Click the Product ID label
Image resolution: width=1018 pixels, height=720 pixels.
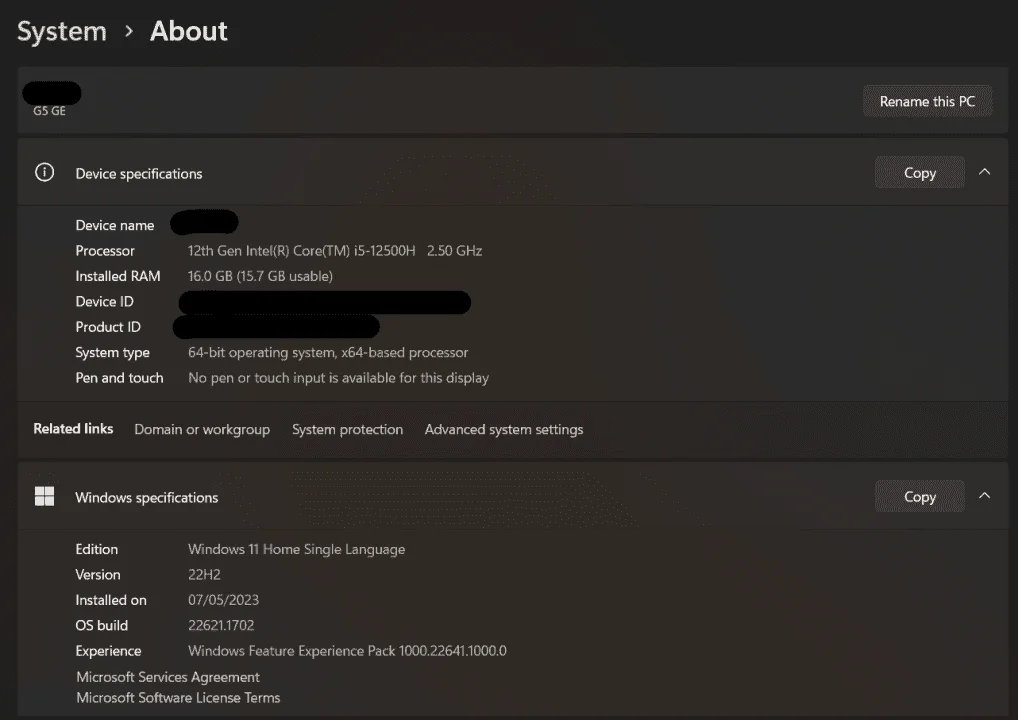click(x=108, y=327)
